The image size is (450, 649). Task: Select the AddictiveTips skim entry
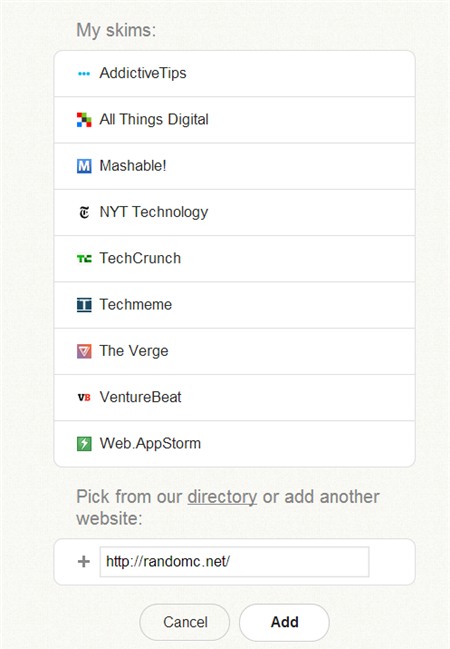(x=234, y=74)
